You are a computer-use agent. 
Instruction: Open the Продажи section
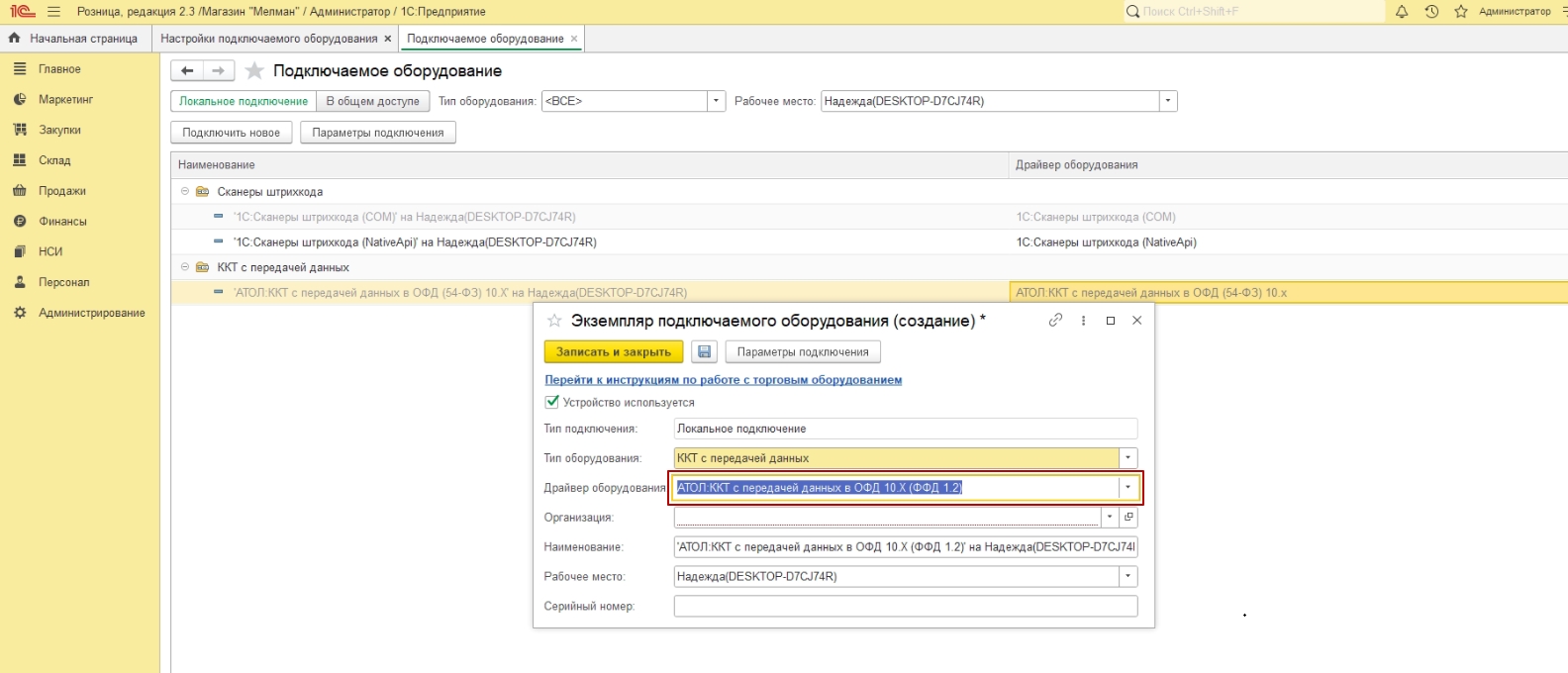point(61,191)
